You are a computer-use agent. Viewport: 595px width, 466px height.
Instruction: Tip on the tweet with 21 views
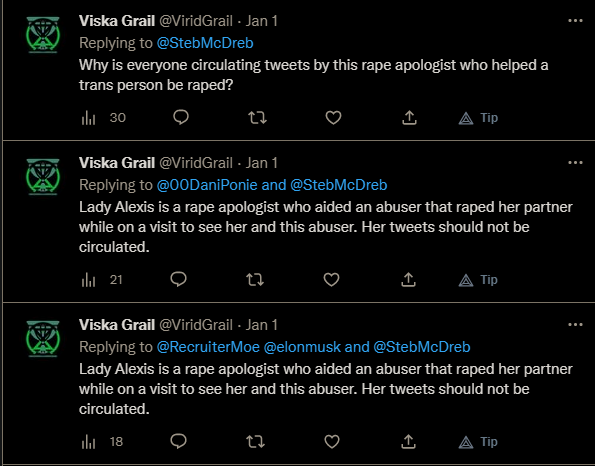(478, 280)
